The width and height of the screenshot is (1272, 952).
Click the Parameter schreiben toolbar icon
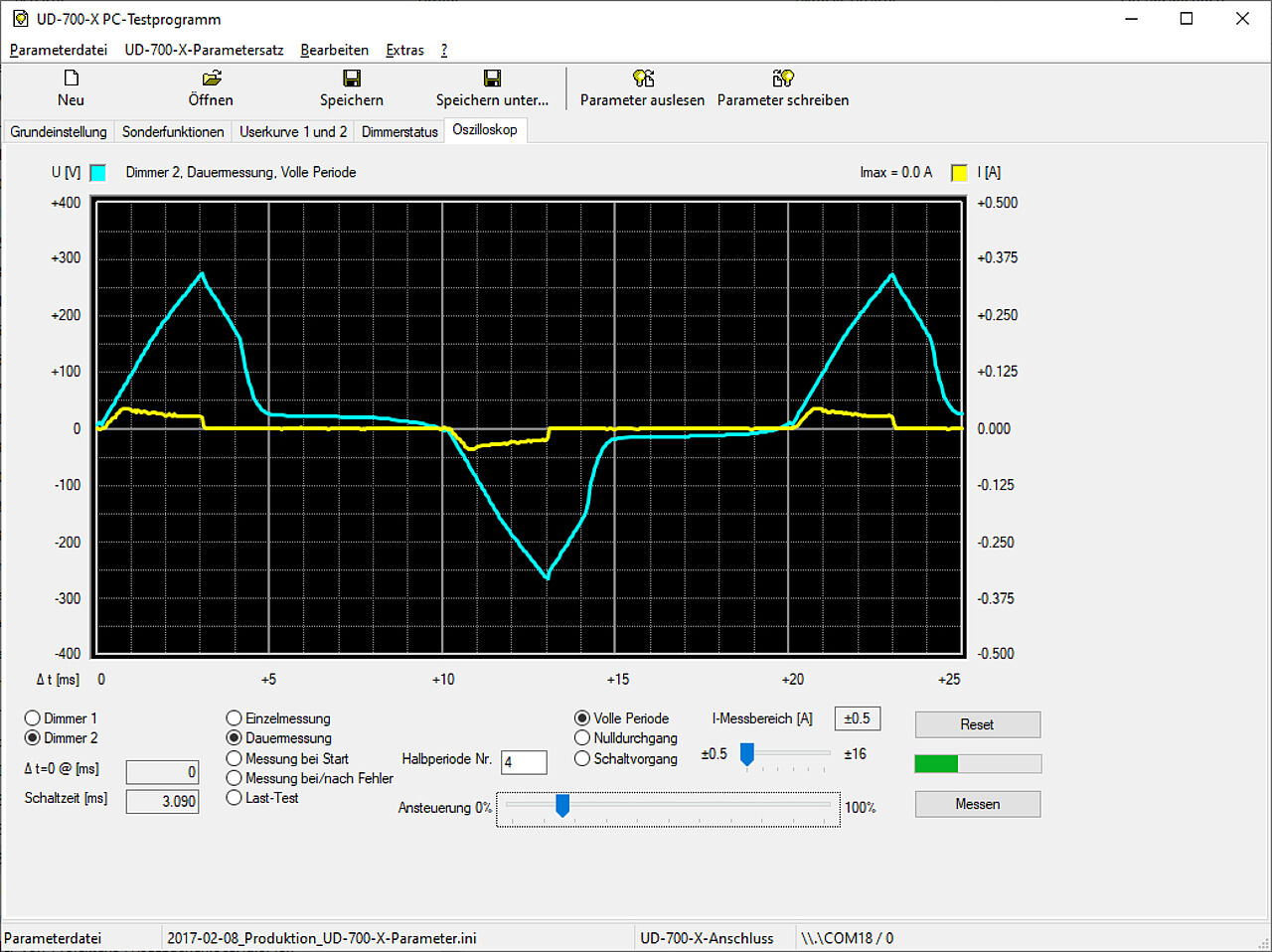tap(782, 79)
